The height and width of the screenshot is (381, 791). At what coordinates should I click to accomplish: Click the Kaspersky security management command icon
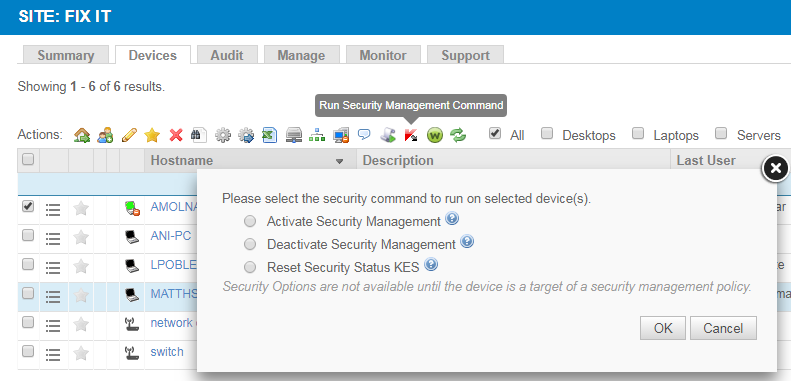[x=411, y=135]
